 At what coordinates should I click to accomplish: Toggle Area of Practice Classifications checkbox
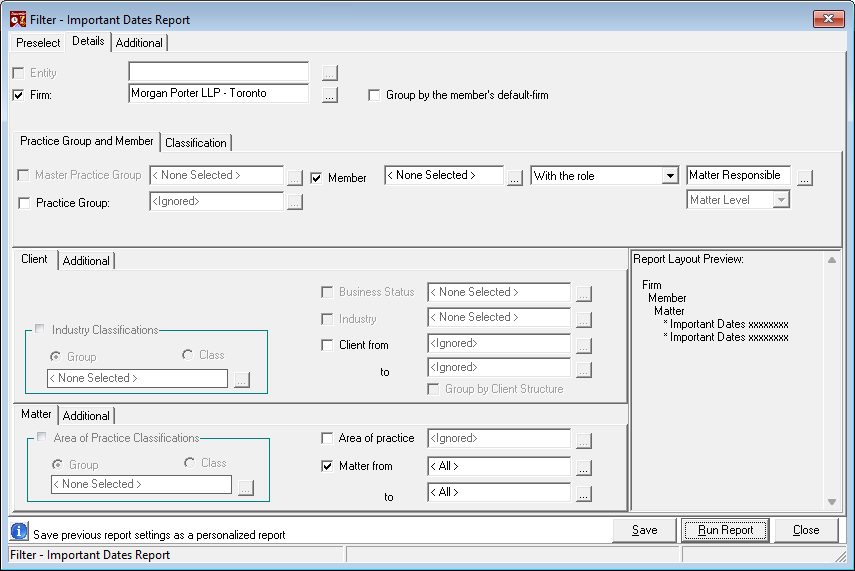(41, 436)
